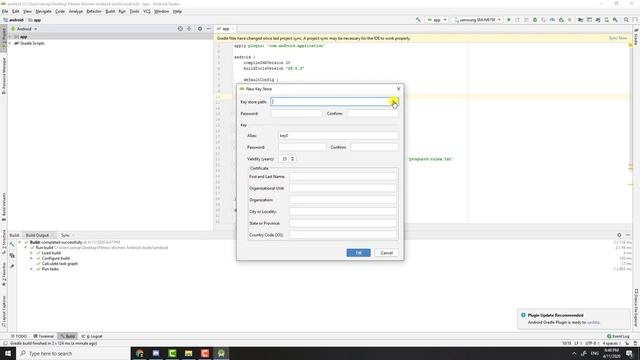Image resolution: width=640 pixels, height=360 pixels.
Task: Open the Tools menu
Action: pos(134,11)
